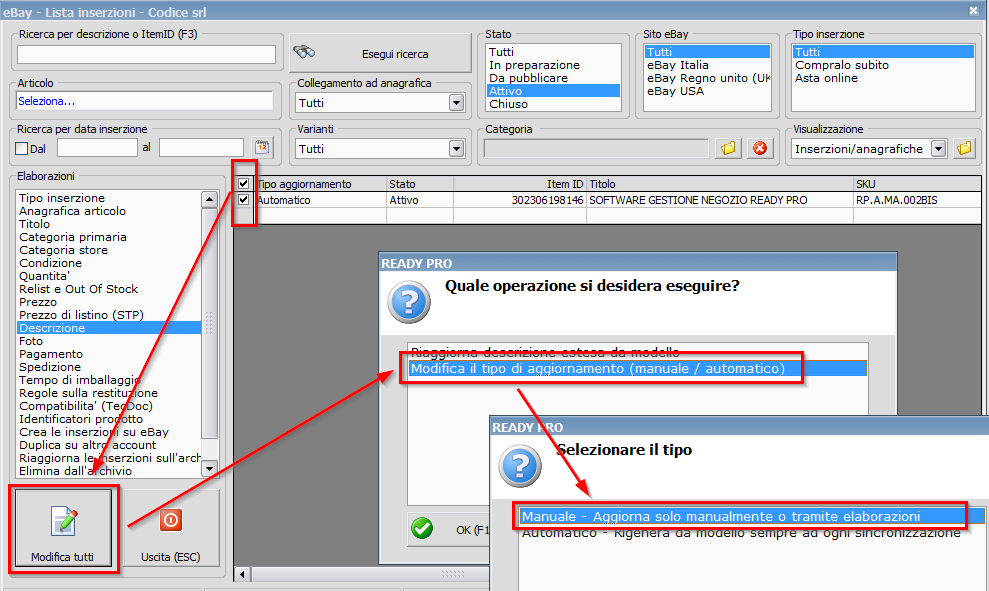Select eBay Italia site
The image size is (989, 591).
(x=707, y=65)
